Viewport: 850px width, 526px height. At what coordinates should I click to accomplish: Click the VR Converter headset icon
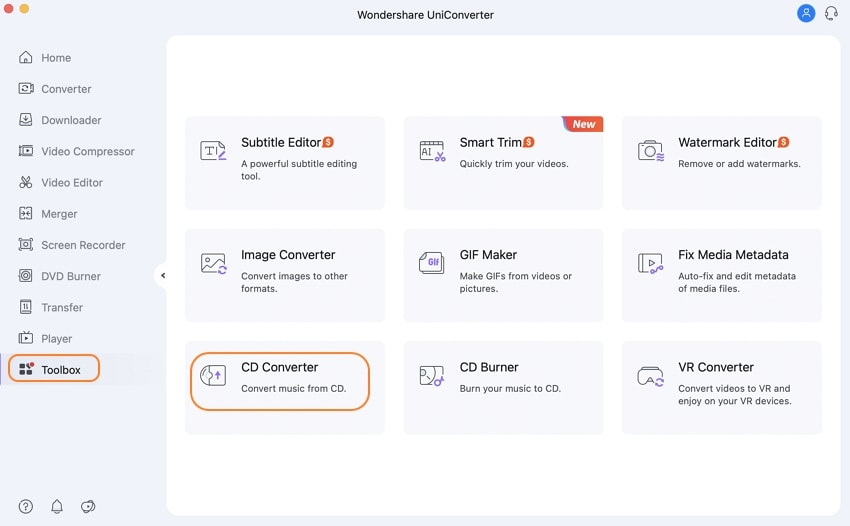651,376
